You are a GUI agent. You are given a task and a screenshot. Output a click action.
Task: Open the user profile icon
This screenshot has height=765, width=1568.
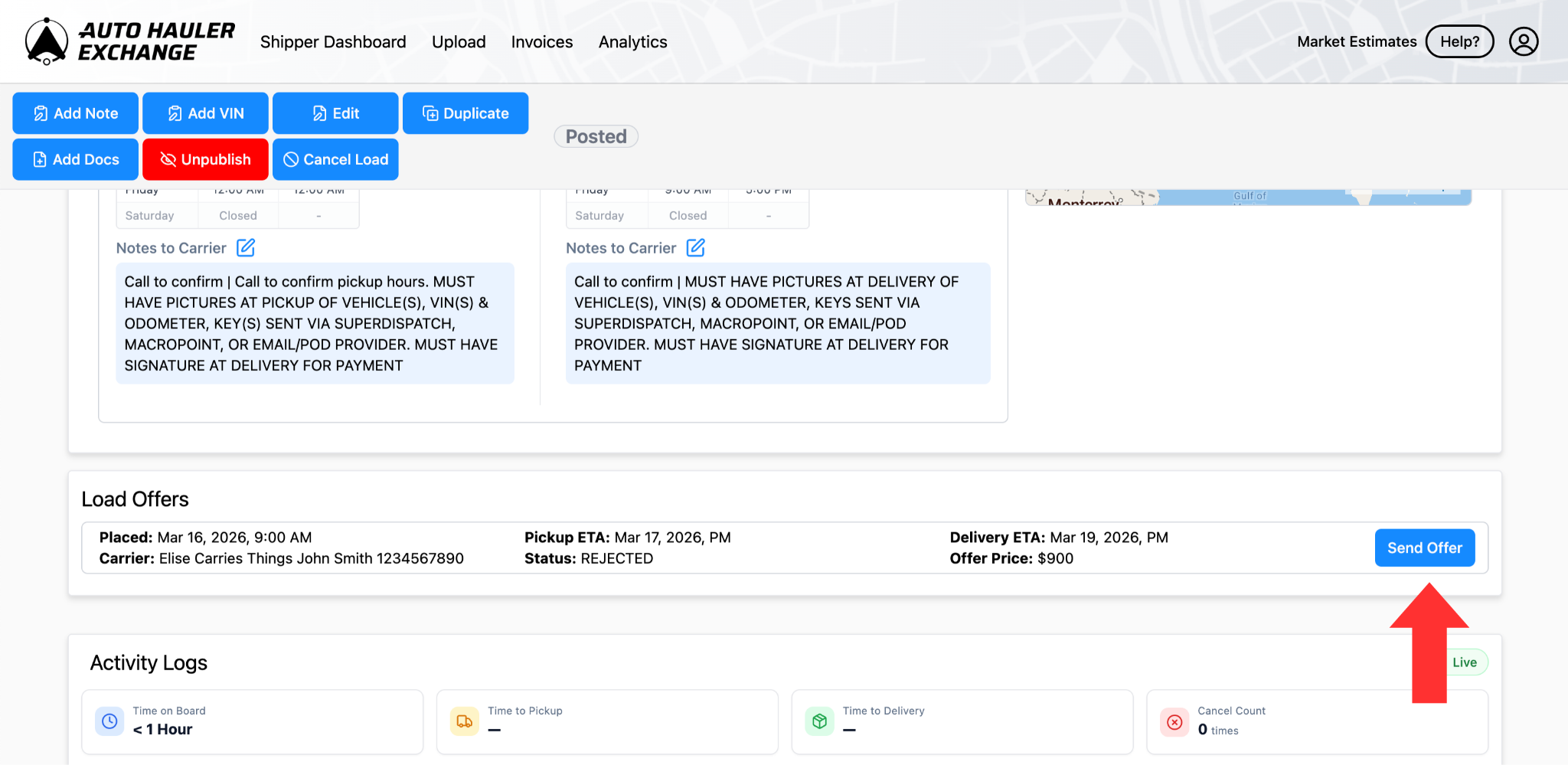coord(1523,41)
